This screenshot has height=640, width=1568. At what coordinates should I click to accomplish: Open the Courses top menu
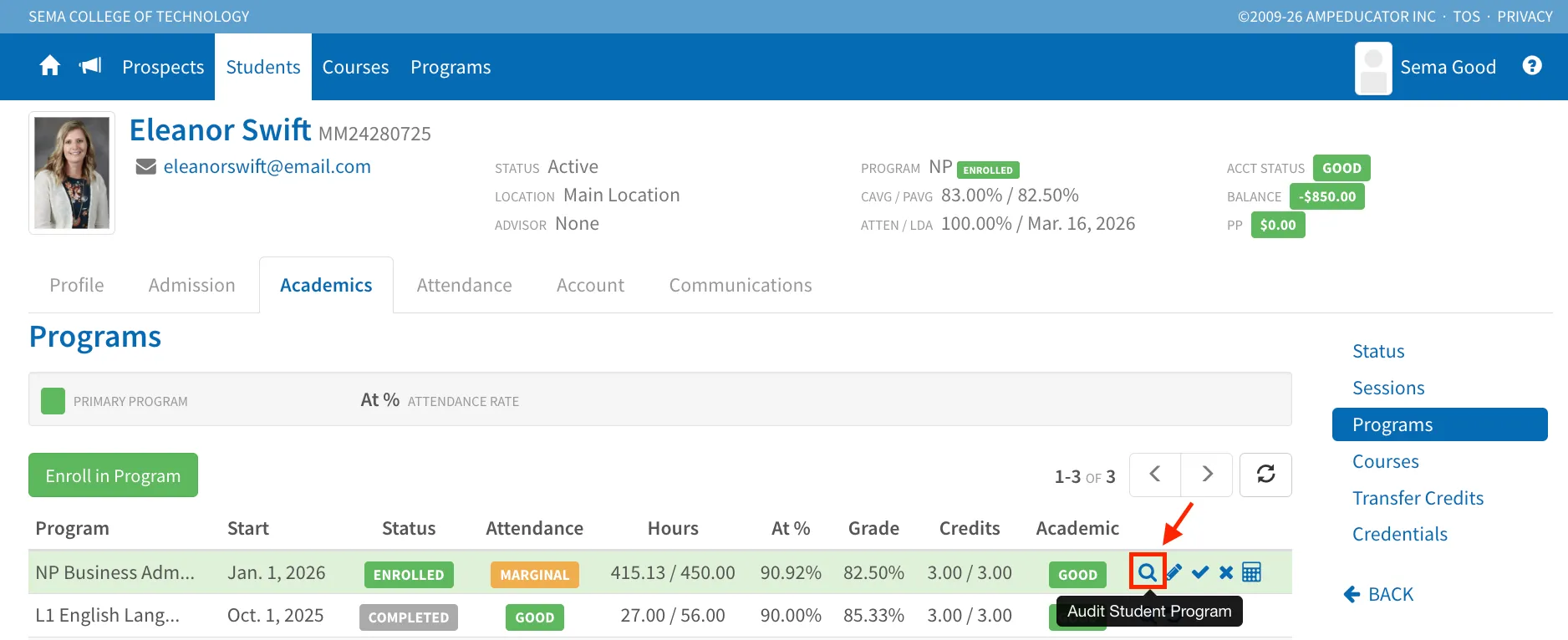click(x=355, y=67)
